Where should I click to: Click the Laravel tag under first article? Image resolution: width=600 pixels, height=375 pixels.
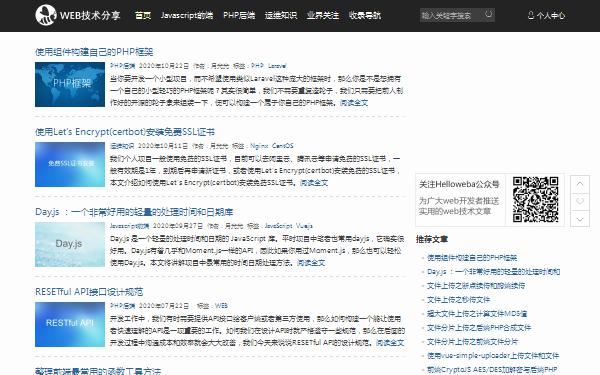click(277, 66)
